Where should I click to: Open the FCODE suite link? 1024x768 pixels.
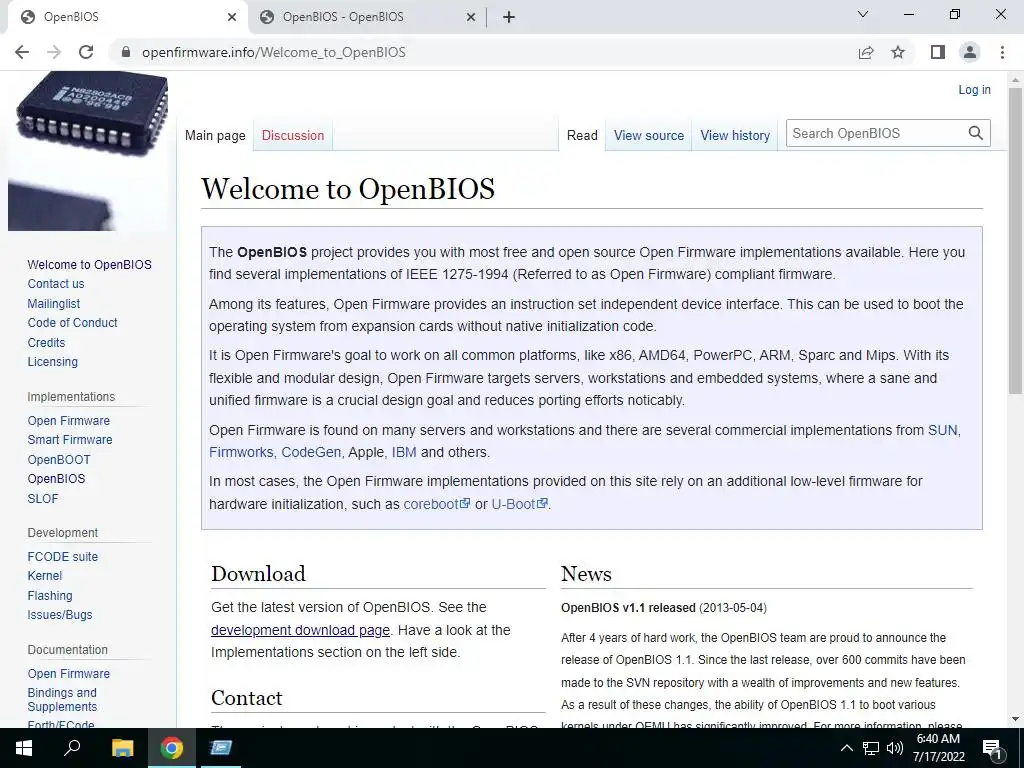click(63, 556)
